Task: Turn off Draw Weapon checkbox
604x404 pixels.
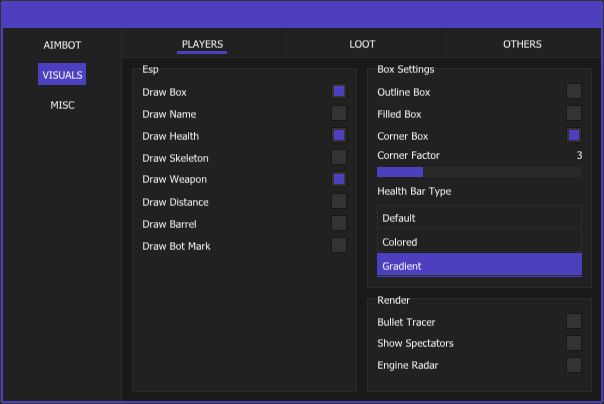Action: (x=339, y=179)
